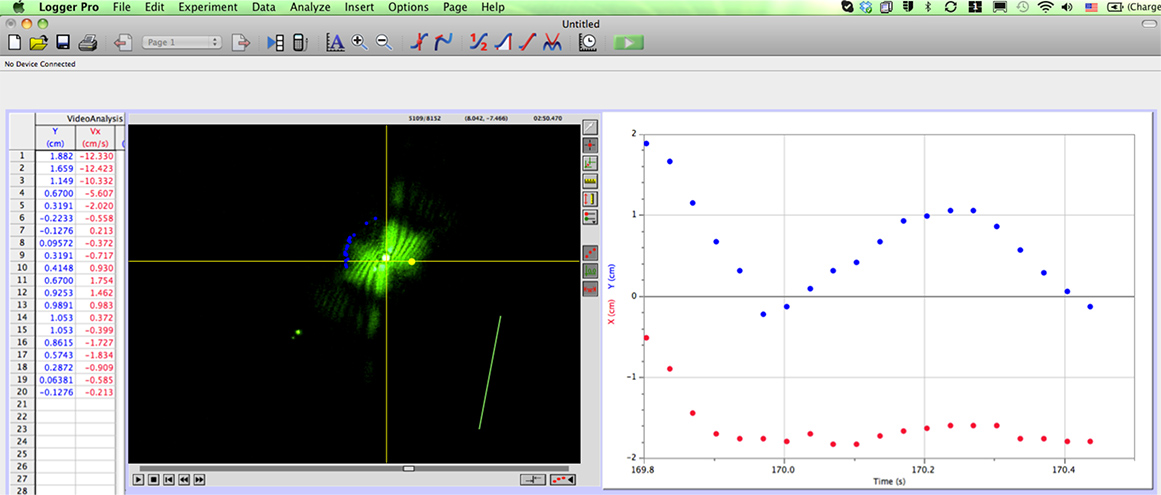Click the Photo Distance measuring tool
The height and width of the screenshot is (495, 1161).
click(x=590, y=198)
